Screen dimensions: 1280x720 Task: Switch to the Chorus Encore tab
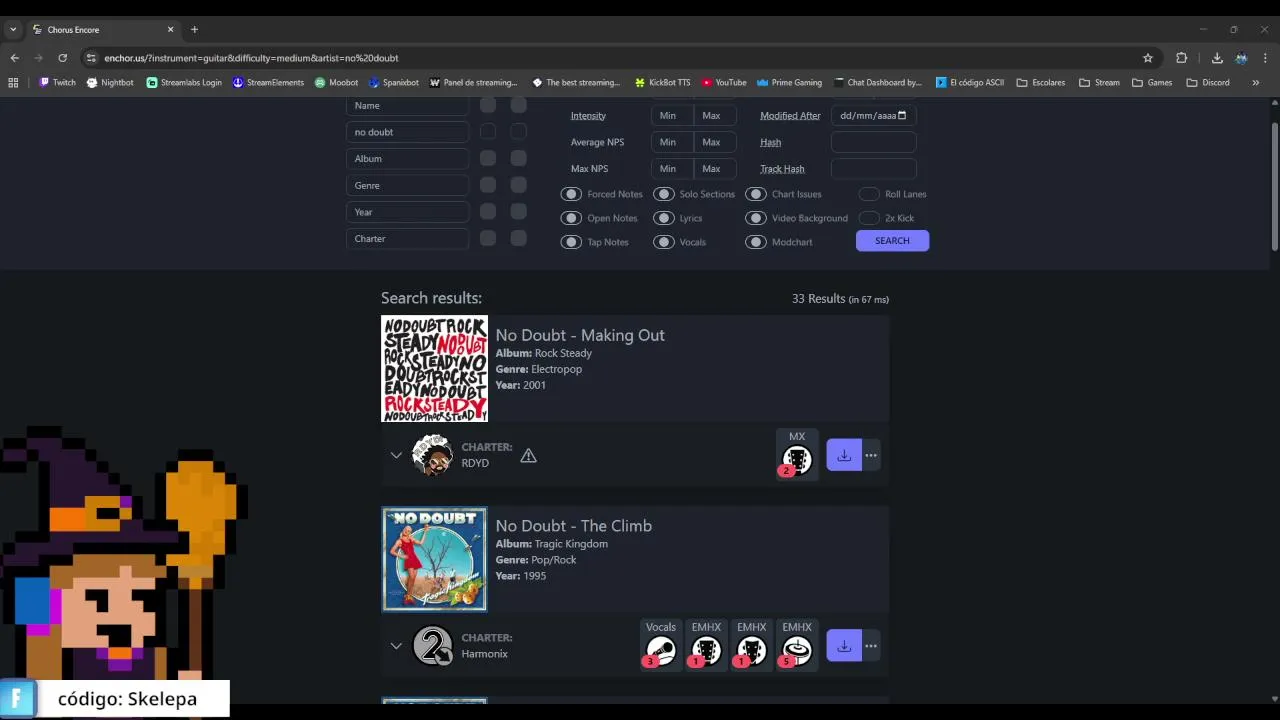[x=102, y=29]
